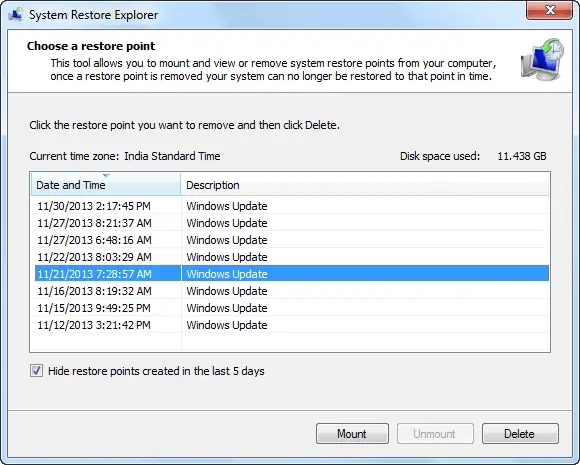Click the Disk space used value 11.438 GB
This screenshot has height=465, width=580.
522,156
